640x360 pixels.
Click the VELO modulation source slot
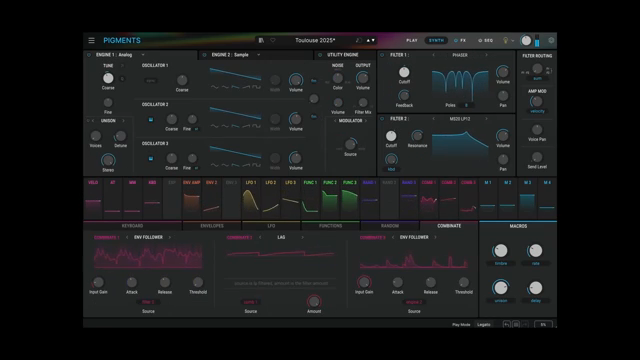pyautogui.click(x=93, y=199)
